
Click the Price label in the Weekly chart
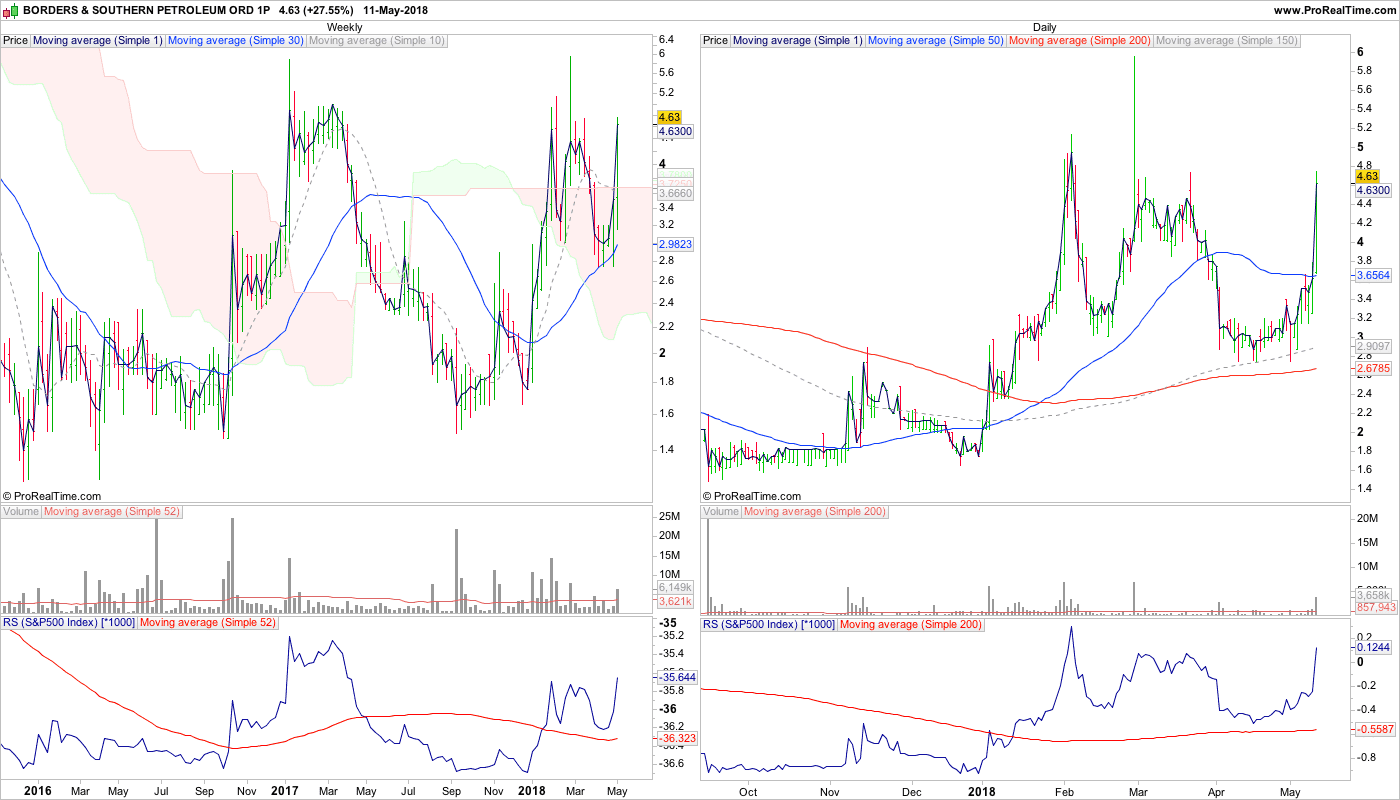click(15, 41)
